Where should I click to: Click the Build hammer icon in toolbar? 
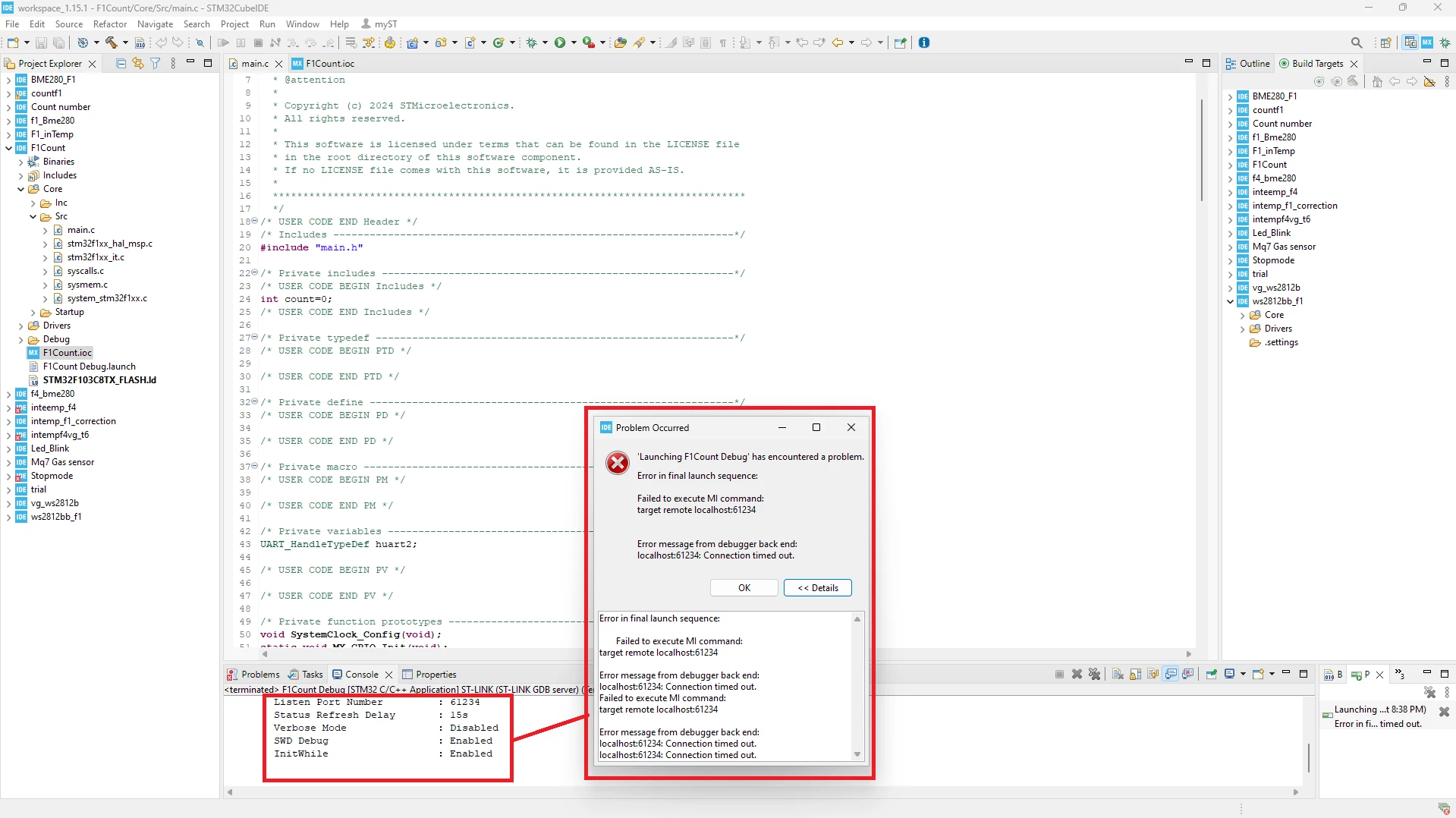tap(112, 42)
